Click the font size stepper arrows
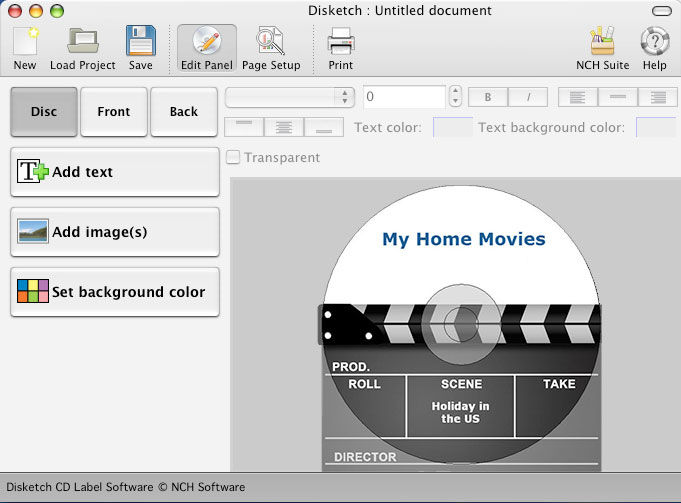The width and height of the screenshot is (681, 503). (455, 97)
